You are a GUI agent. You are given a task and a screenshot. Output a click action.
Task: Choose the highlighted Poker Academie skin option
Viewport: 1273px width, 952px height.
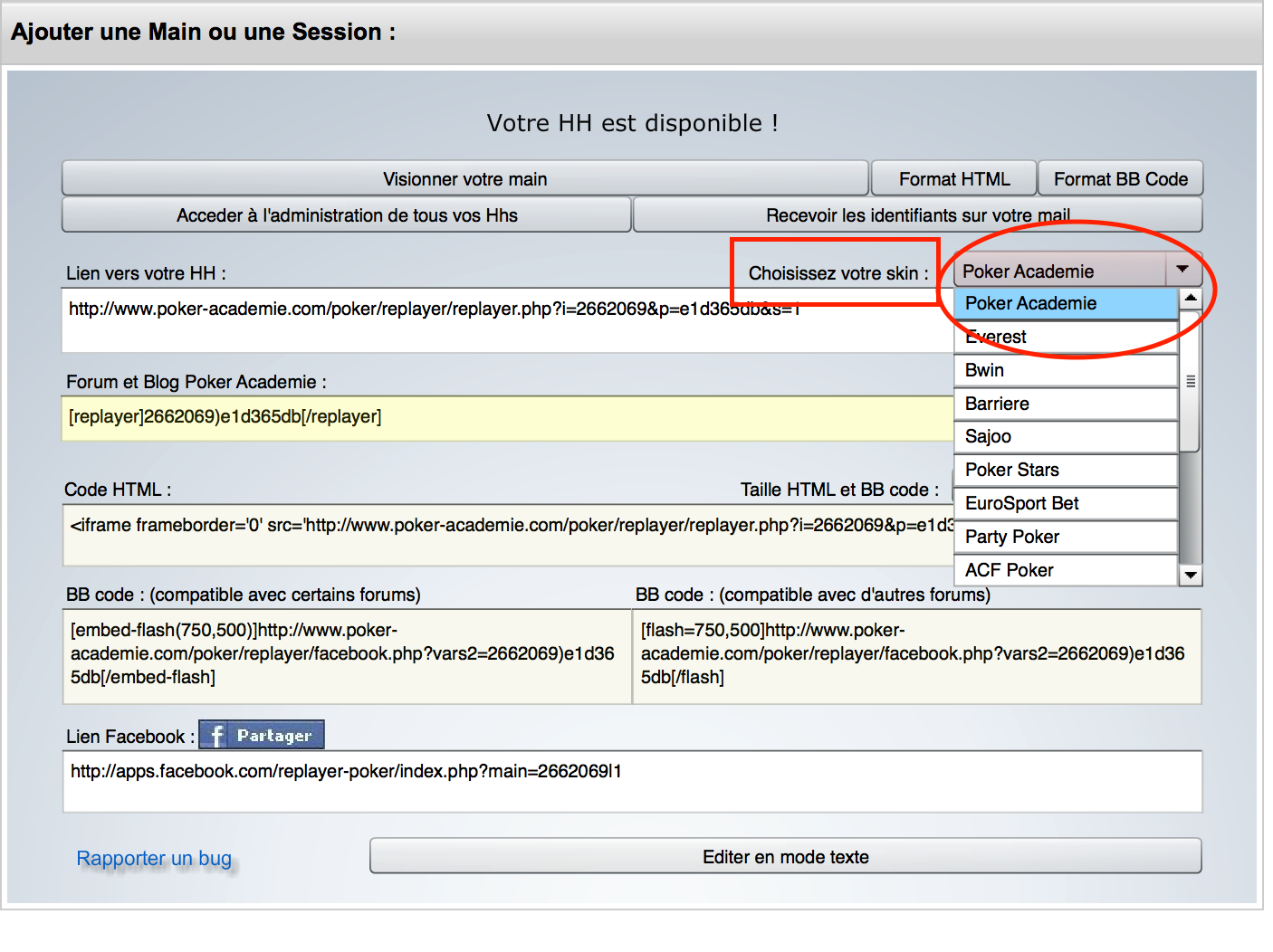pos(1066,303)
